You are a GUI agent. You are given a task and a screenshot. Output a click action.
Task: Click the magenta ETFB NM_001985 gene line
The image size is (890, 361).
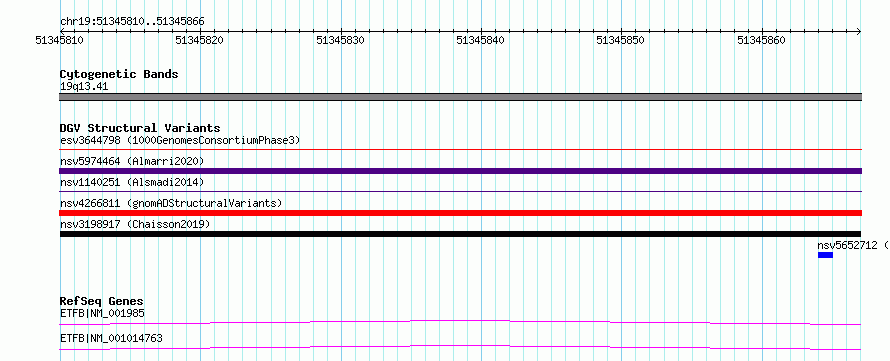[x=460, y=322]
